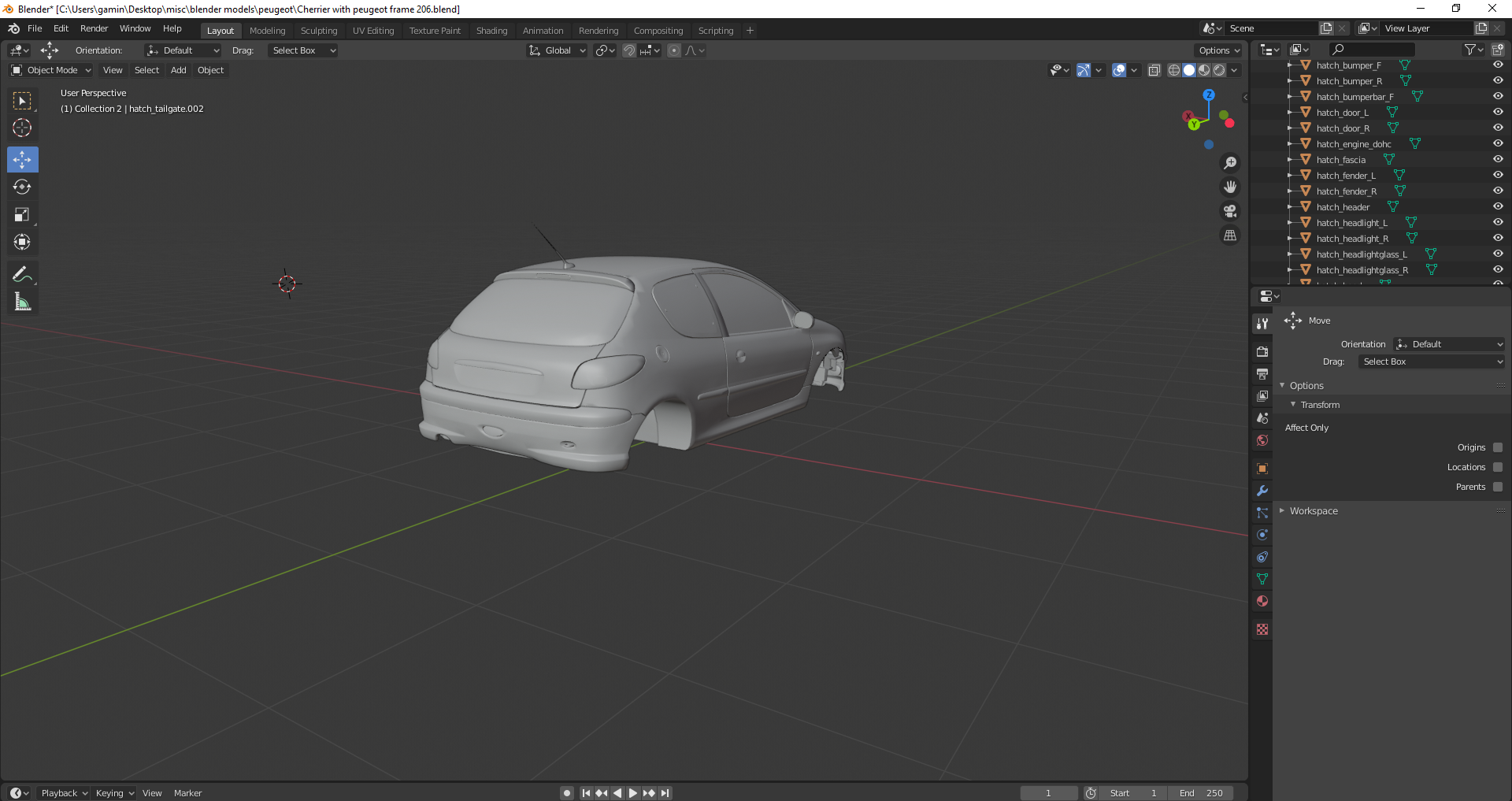Select the Measure tool
1512x801 pixels.
coord(23,302)
